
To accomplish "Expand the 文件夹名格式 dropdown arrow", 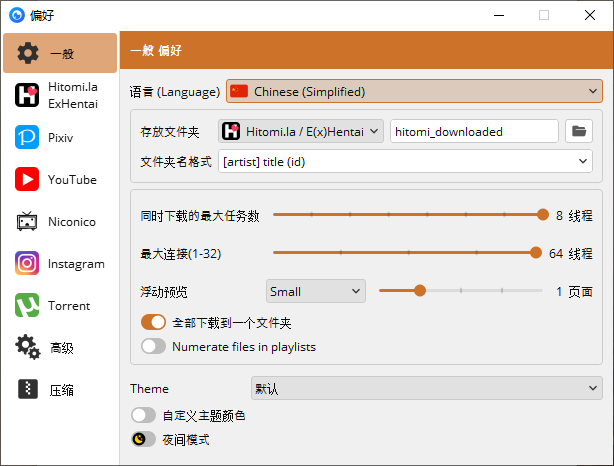I will point(583,161).
